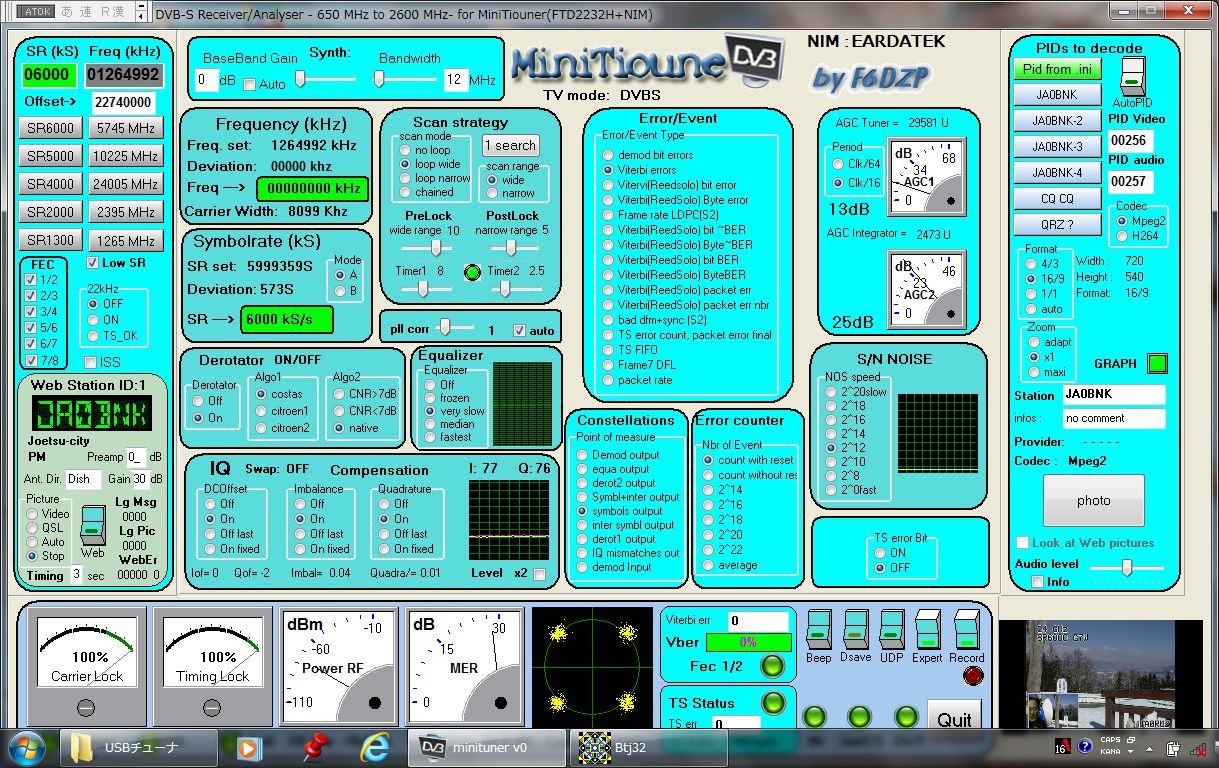Click the photo button
1219x768 pixels.
[x=1093, y=500]
